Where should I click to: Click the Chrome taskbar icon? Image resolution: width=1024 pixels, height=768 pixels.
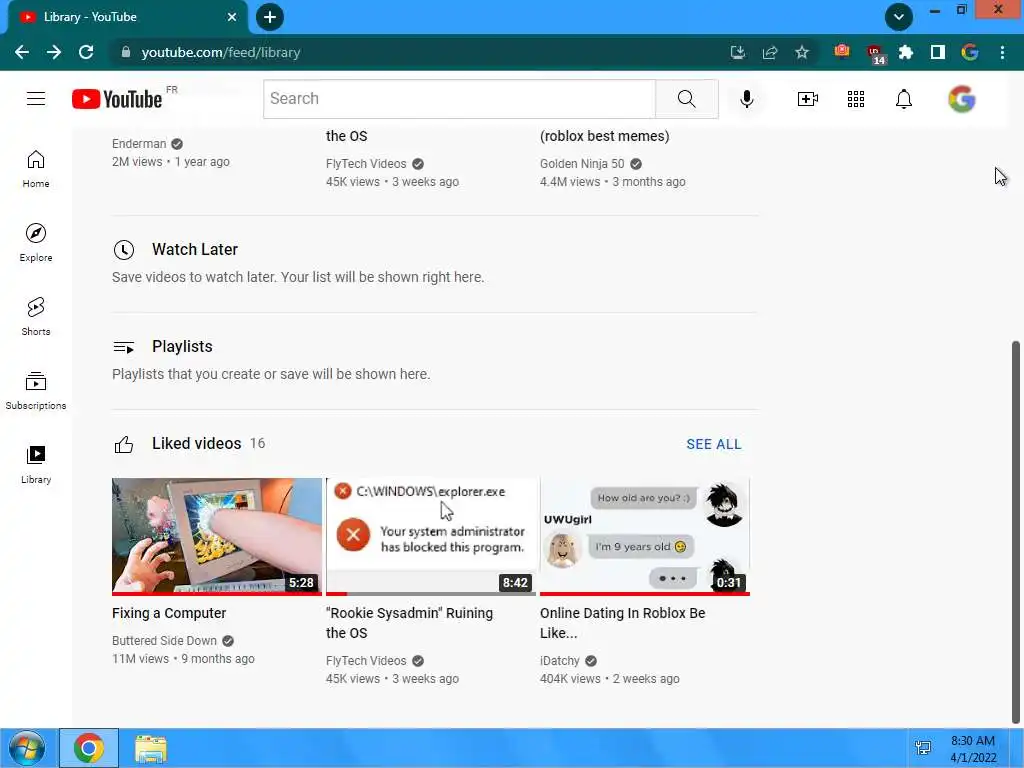[x=89, y=748]
